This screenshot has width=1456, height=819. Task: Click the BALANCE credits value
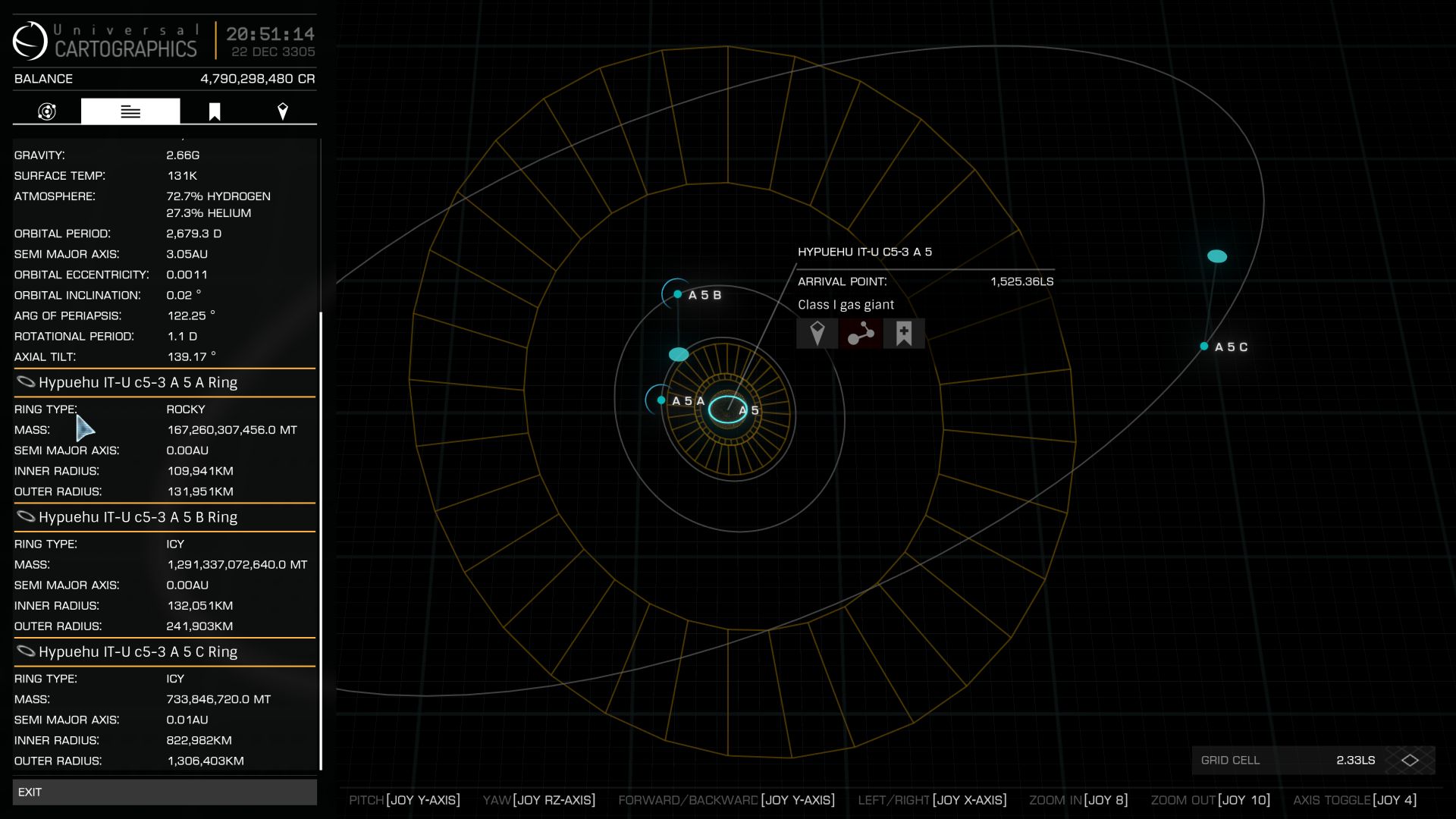pyautogui.click(x=258, y=79)
